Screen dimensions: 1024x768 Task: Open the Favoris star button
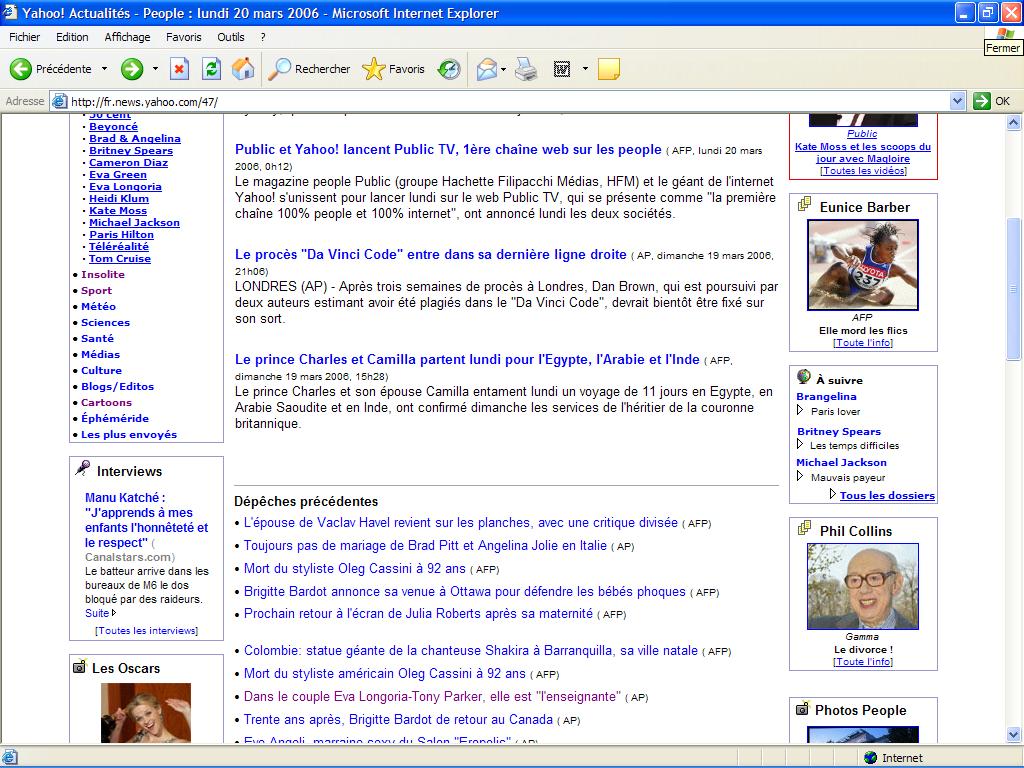pos(393,69)
